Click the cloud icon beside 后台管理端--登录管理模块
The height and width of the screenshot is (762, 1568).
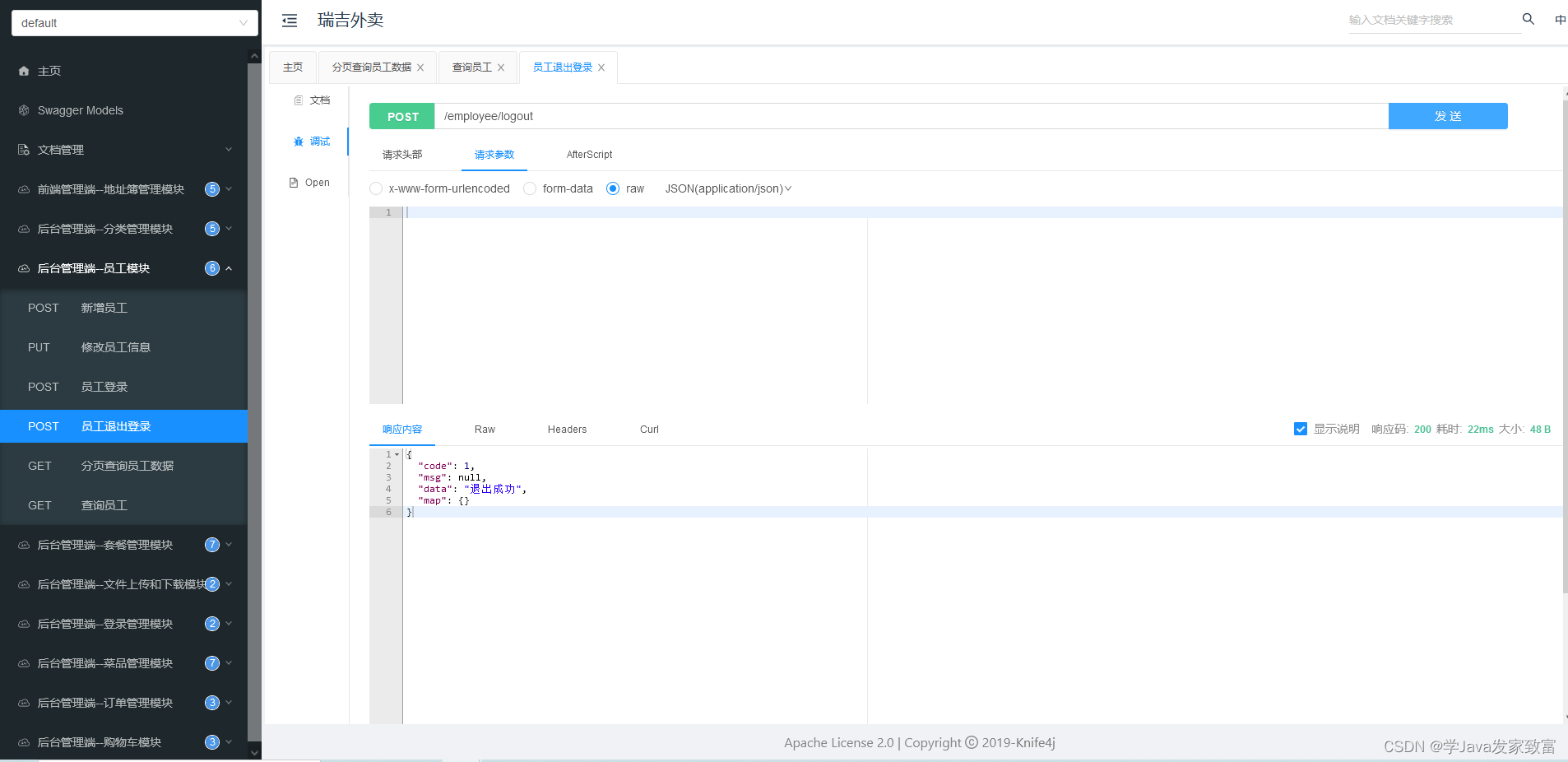click(24, 624)
